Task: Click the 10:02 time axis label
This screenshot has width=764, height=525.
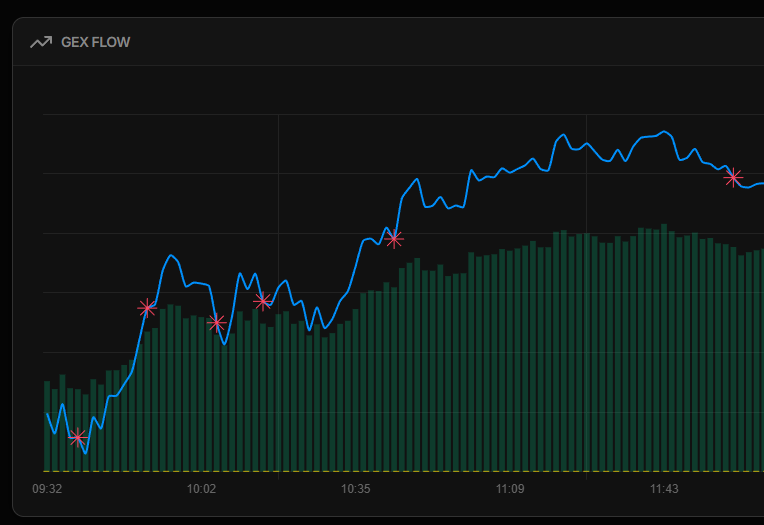Action: point(201,489)
